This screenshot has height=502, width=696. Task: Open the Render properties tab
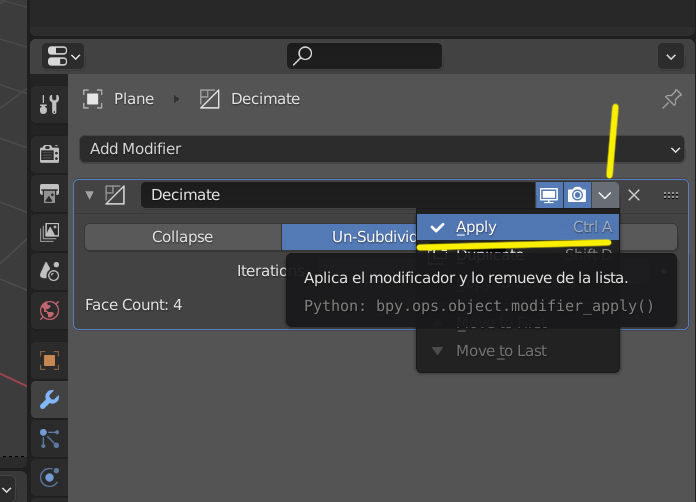[49, 153]
